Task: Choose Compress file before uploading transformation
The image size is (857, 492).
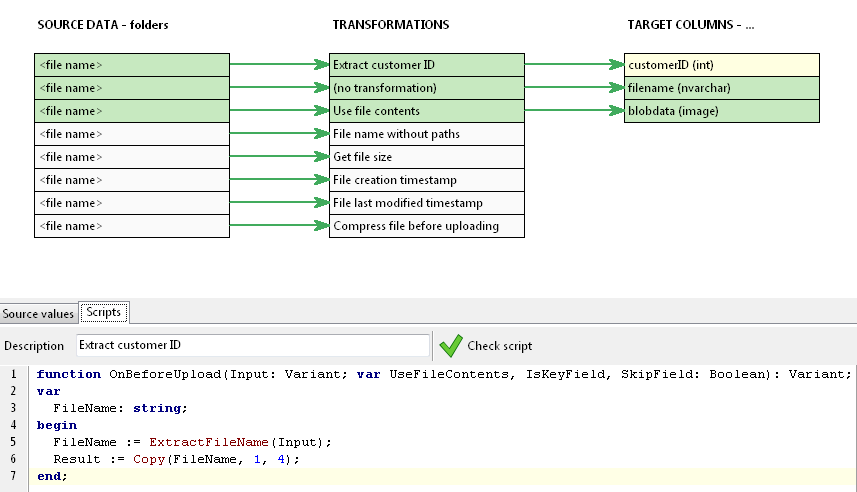Action: (x=426, y=226)
